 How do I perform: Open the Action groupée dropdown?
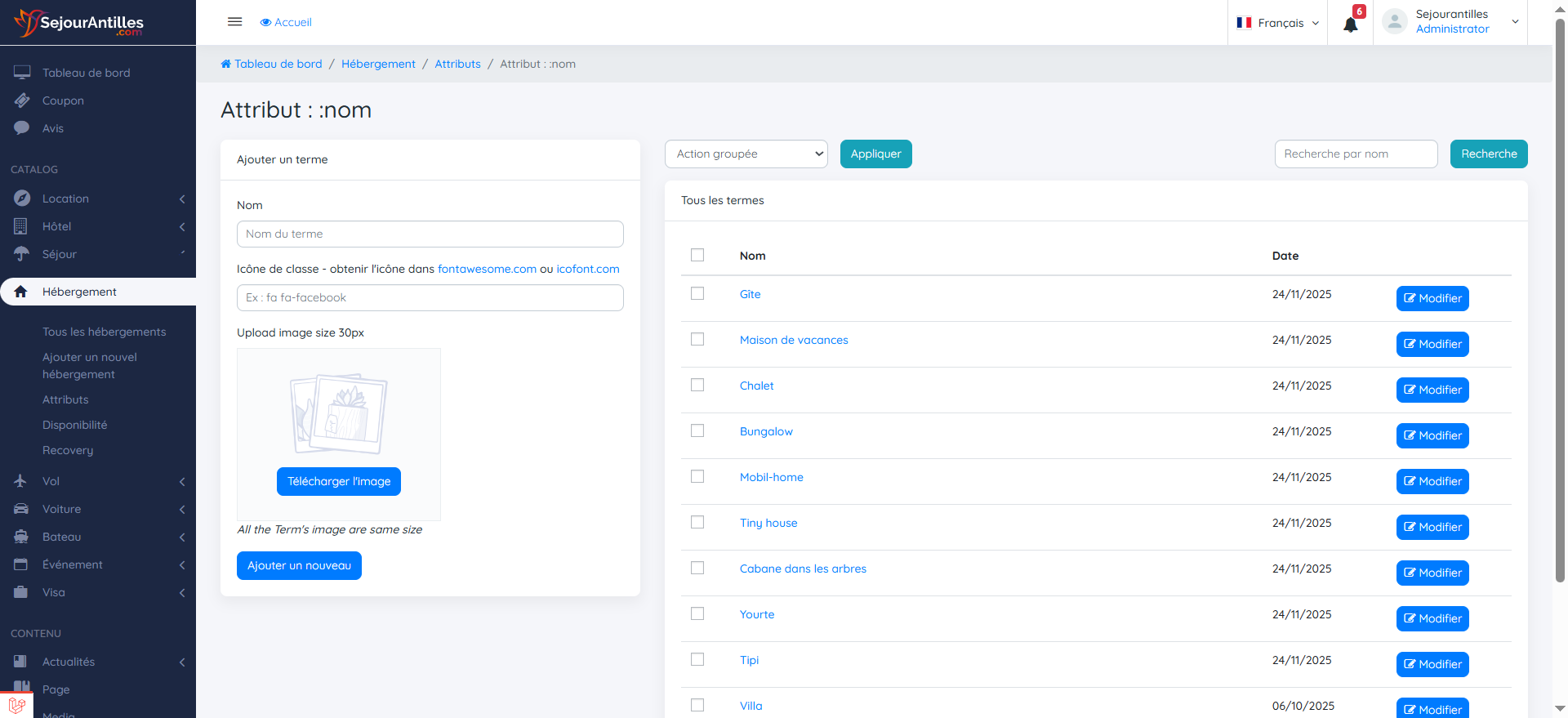(x=746, y=154)
